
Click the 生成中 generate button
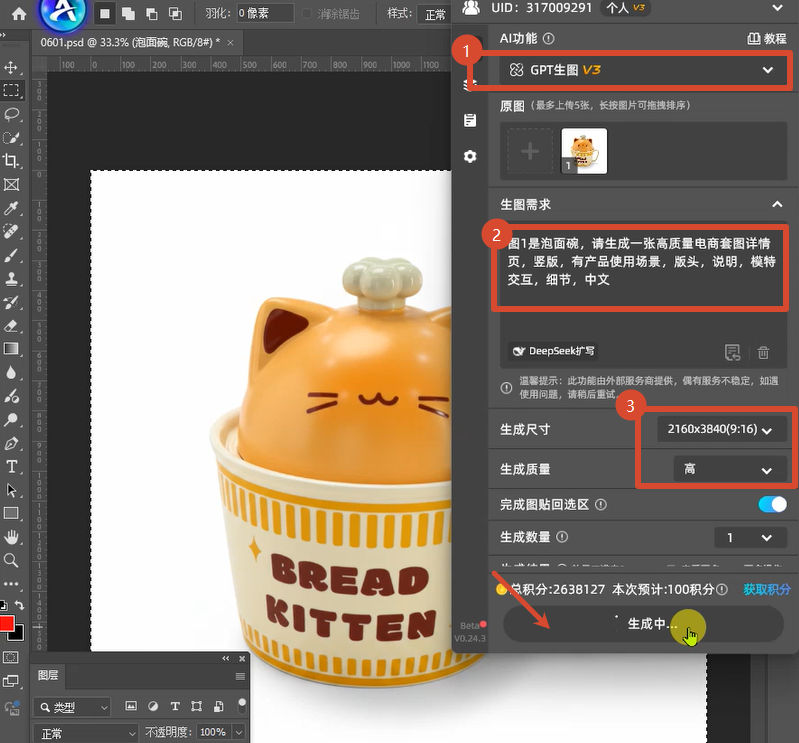tap(643, 624)
